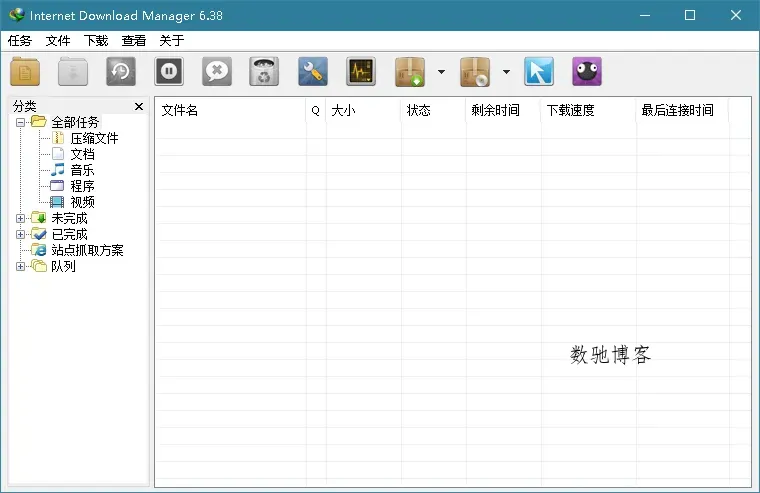Open the 下载 menu

[96, 41]
